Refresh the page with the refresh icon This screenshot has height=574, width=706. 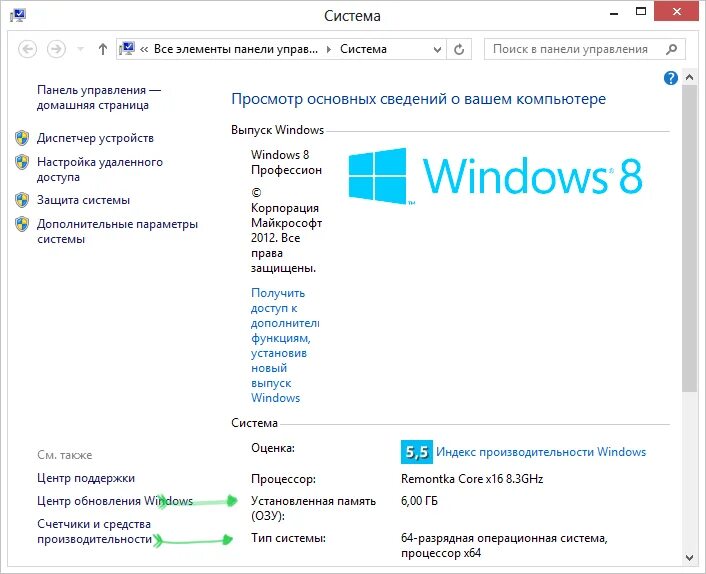point(459,49)
